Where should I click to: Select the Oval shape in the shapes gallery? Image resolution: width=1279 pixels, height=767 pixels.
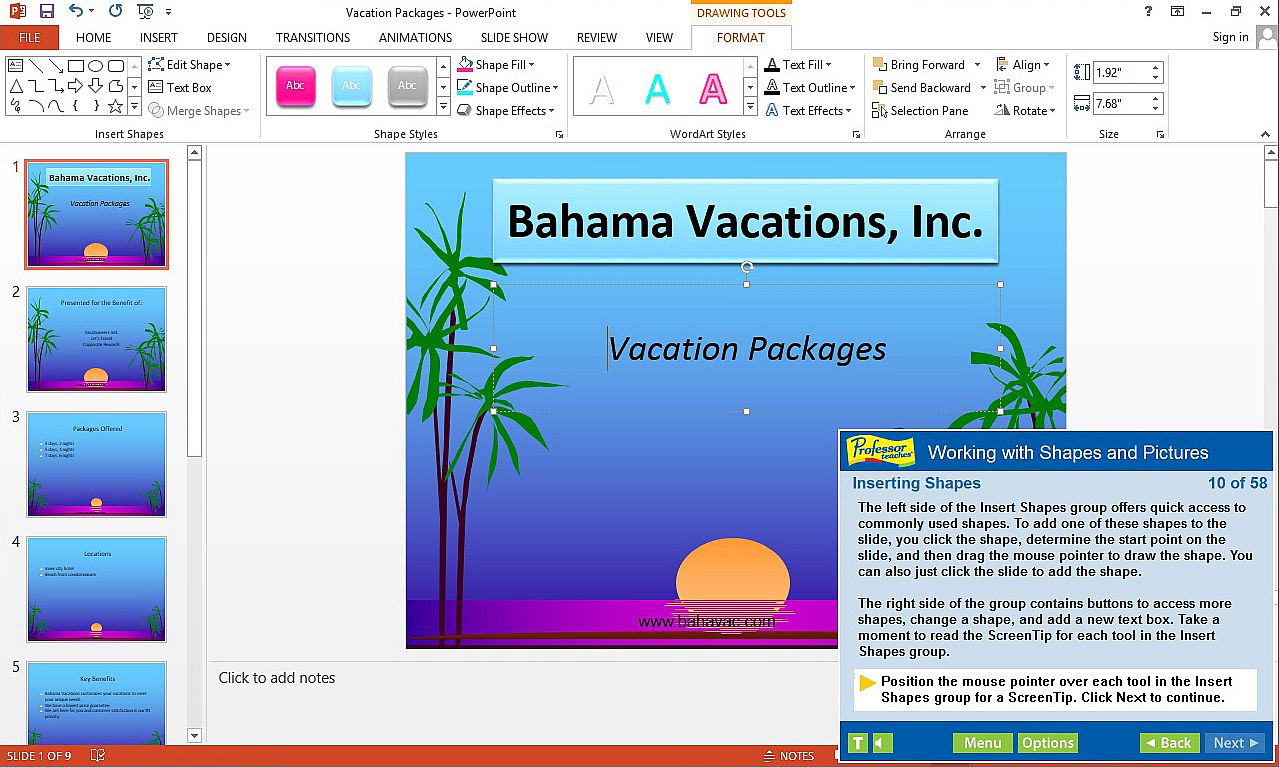96,66
